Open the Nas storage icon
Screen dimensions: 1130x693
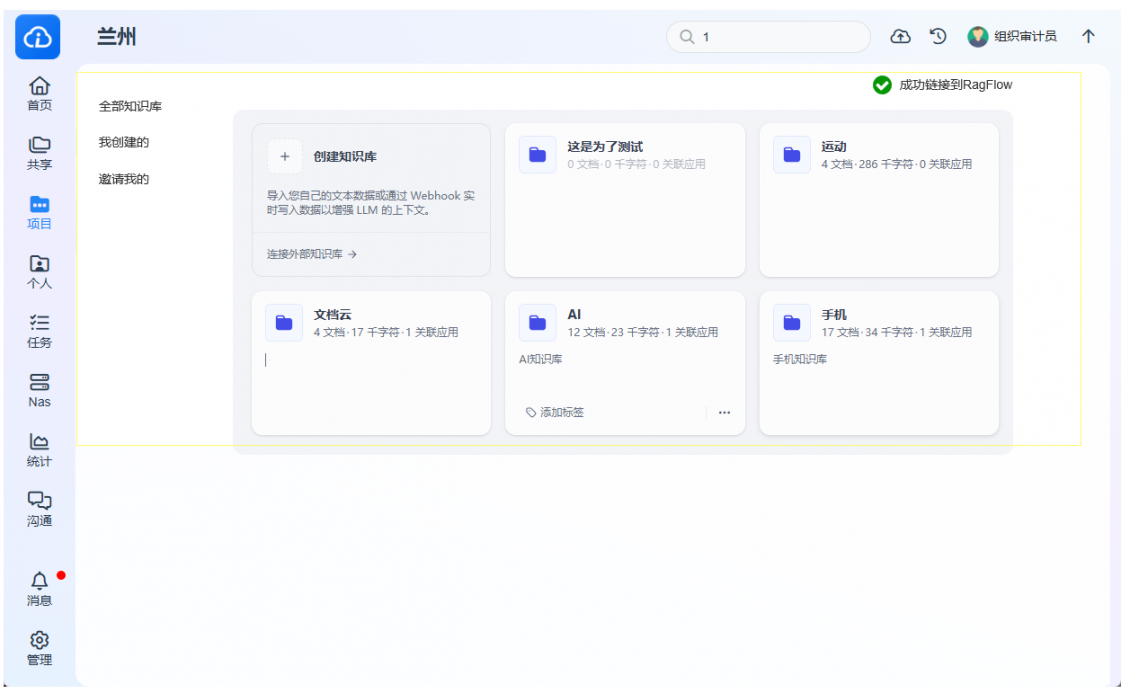[x=39, y=391]
